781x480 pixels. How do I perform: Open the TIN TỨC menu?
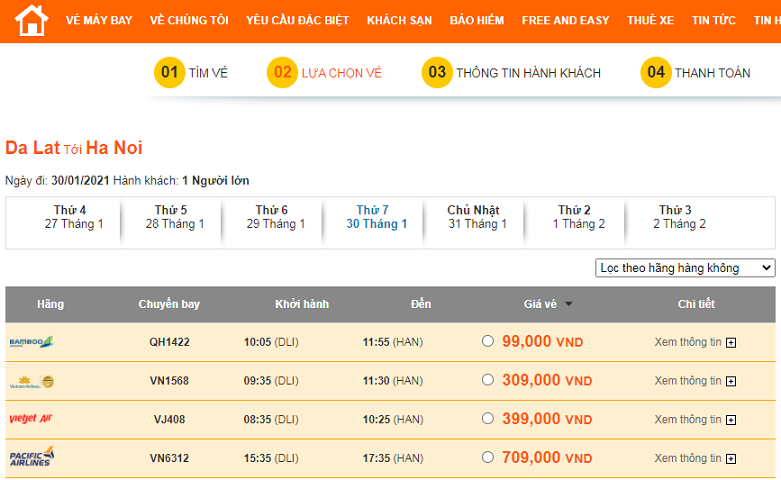point(713,20)
